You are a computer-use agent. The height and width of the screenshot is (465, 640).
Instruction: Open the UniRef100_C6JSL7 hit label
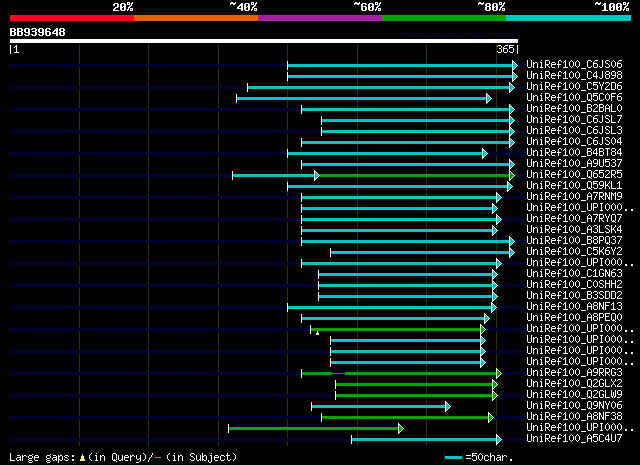tap(574, 120)
